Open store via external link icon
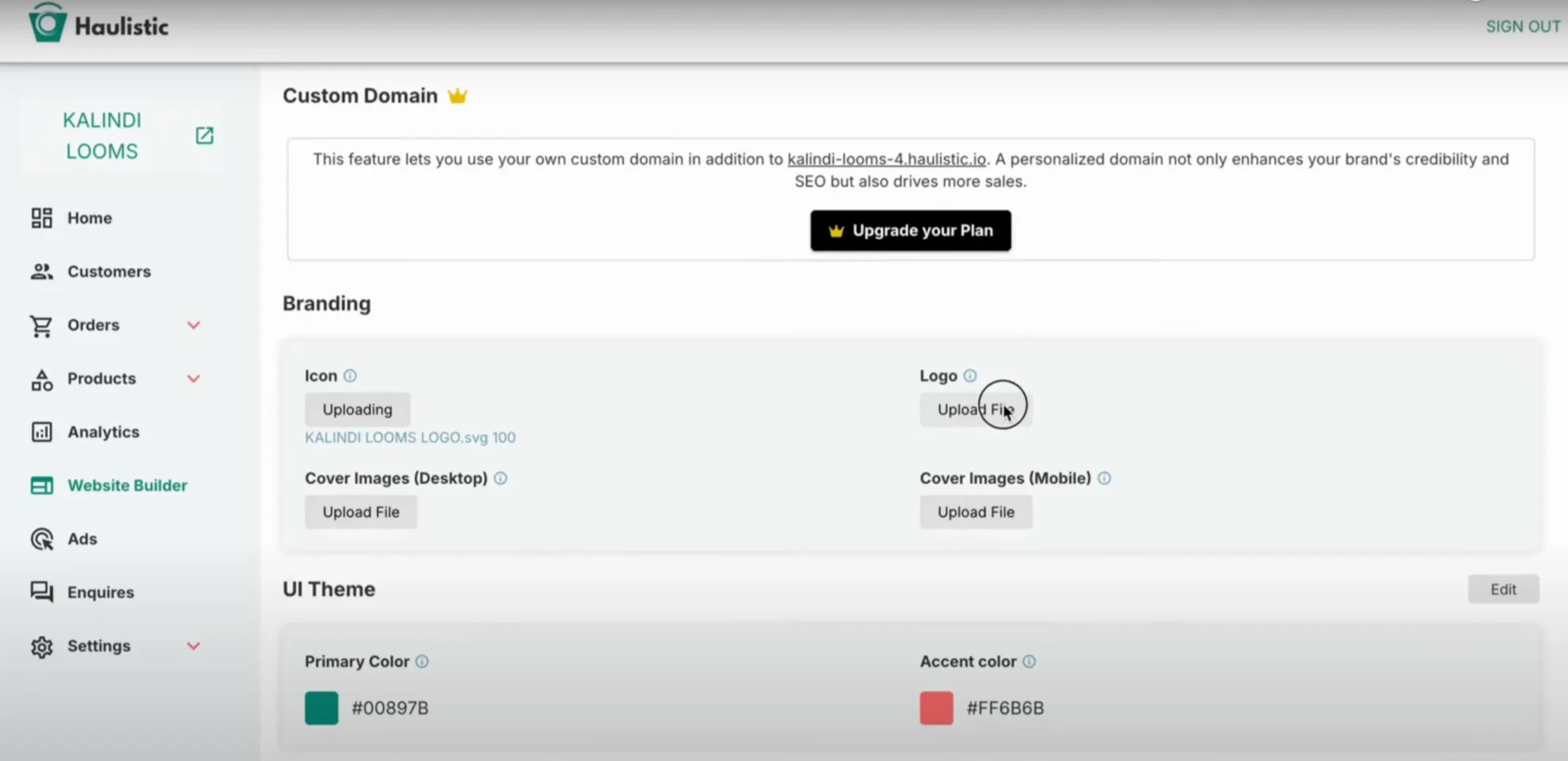1568x761 pixels. [204, 135]
